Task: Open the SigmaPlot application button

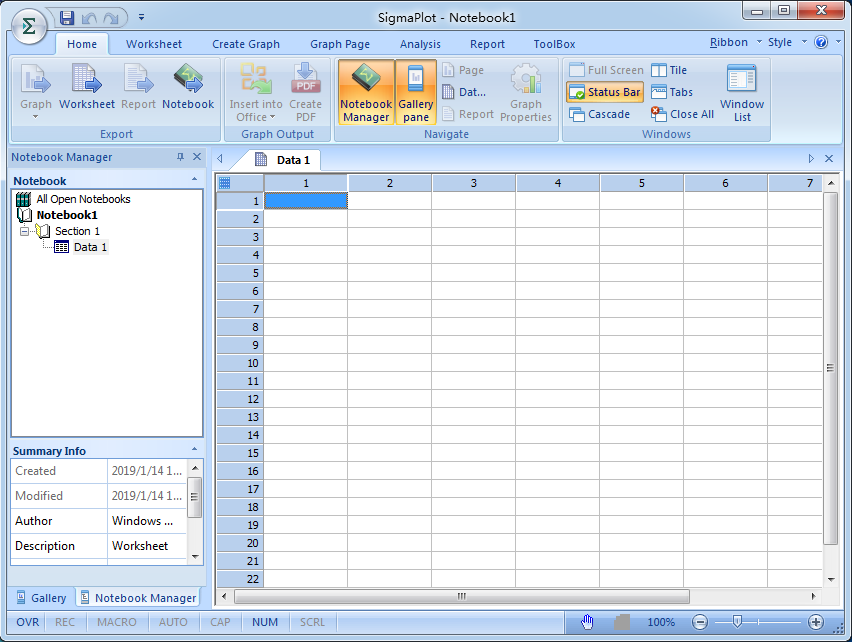Action: (29, 27)
